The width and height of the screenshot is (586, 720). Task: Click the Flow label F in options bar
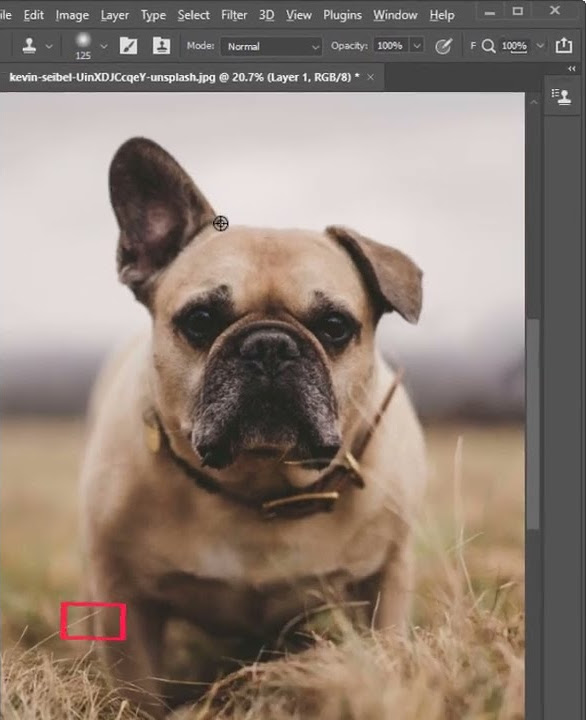[473, 46]
